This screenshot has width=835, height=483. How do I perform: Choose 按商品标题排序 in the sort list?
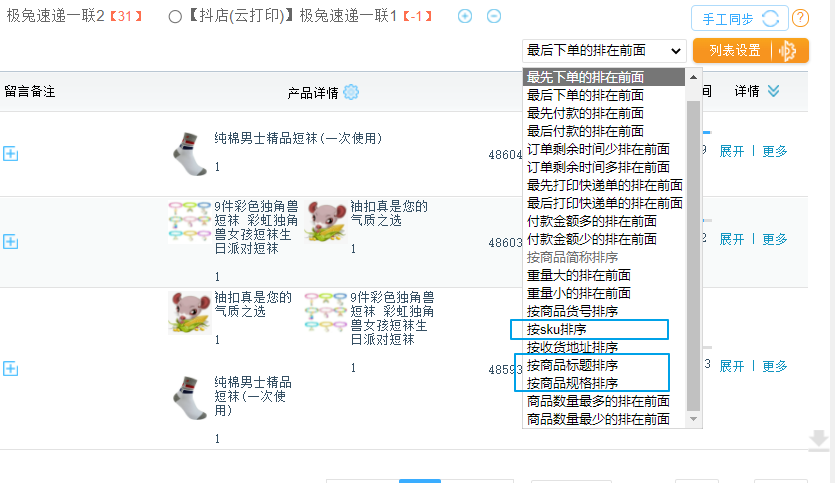click(x=604, y=365)
